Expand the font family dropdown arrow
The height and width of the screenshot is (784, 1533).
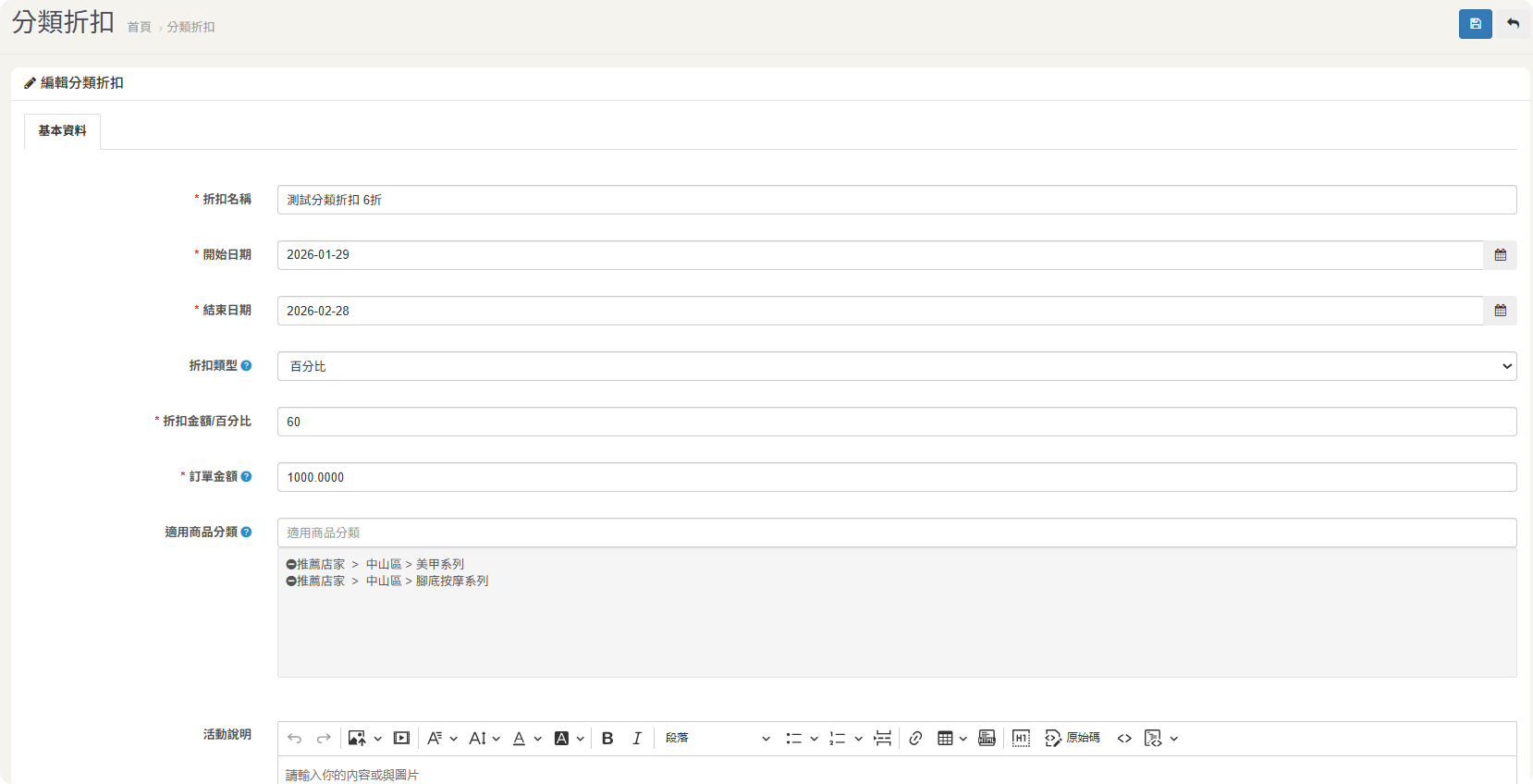click(453, 739)
